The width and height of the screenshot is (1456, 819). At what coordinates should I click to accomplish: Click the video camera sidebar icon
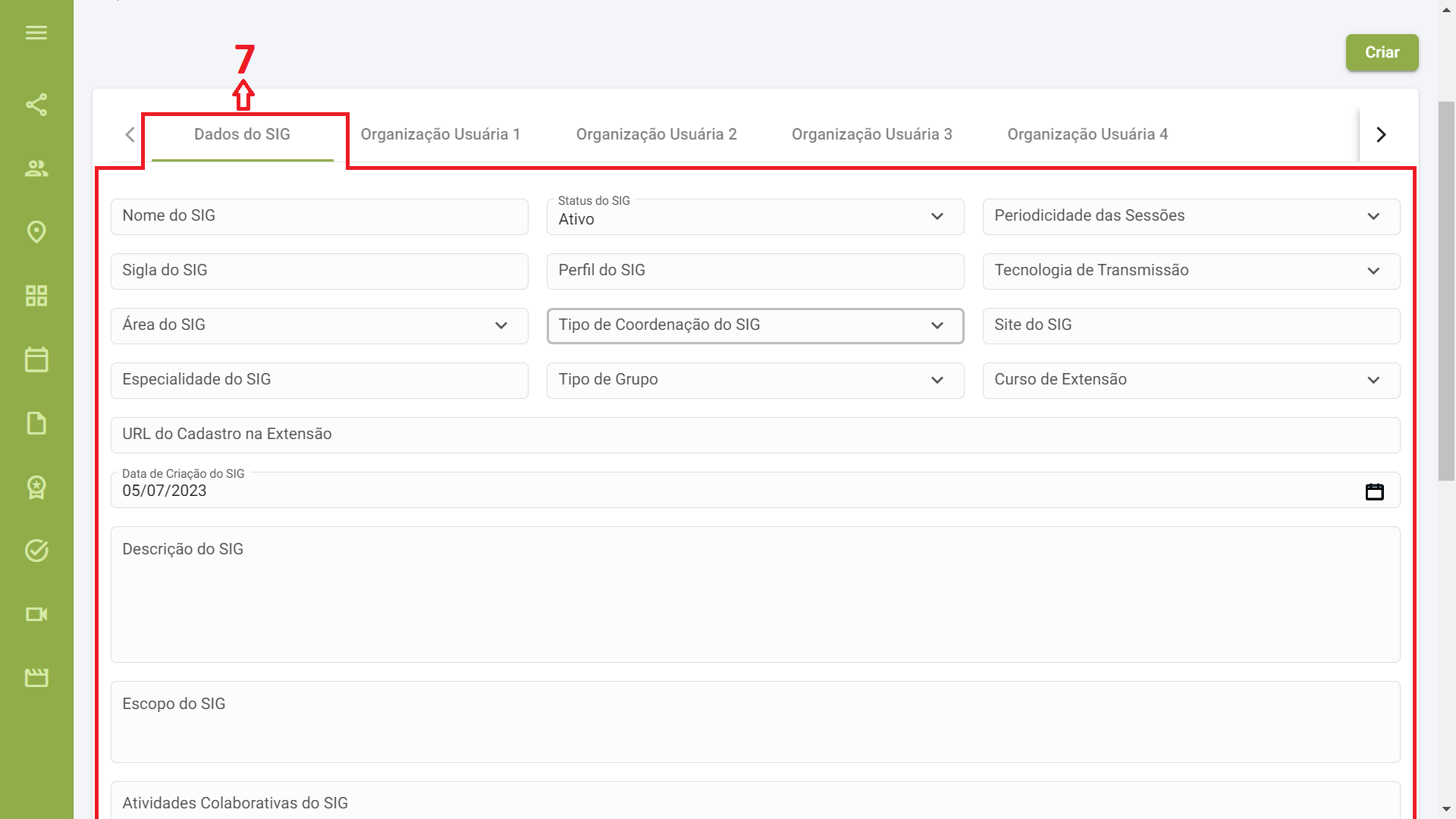[x=36, y=614]
